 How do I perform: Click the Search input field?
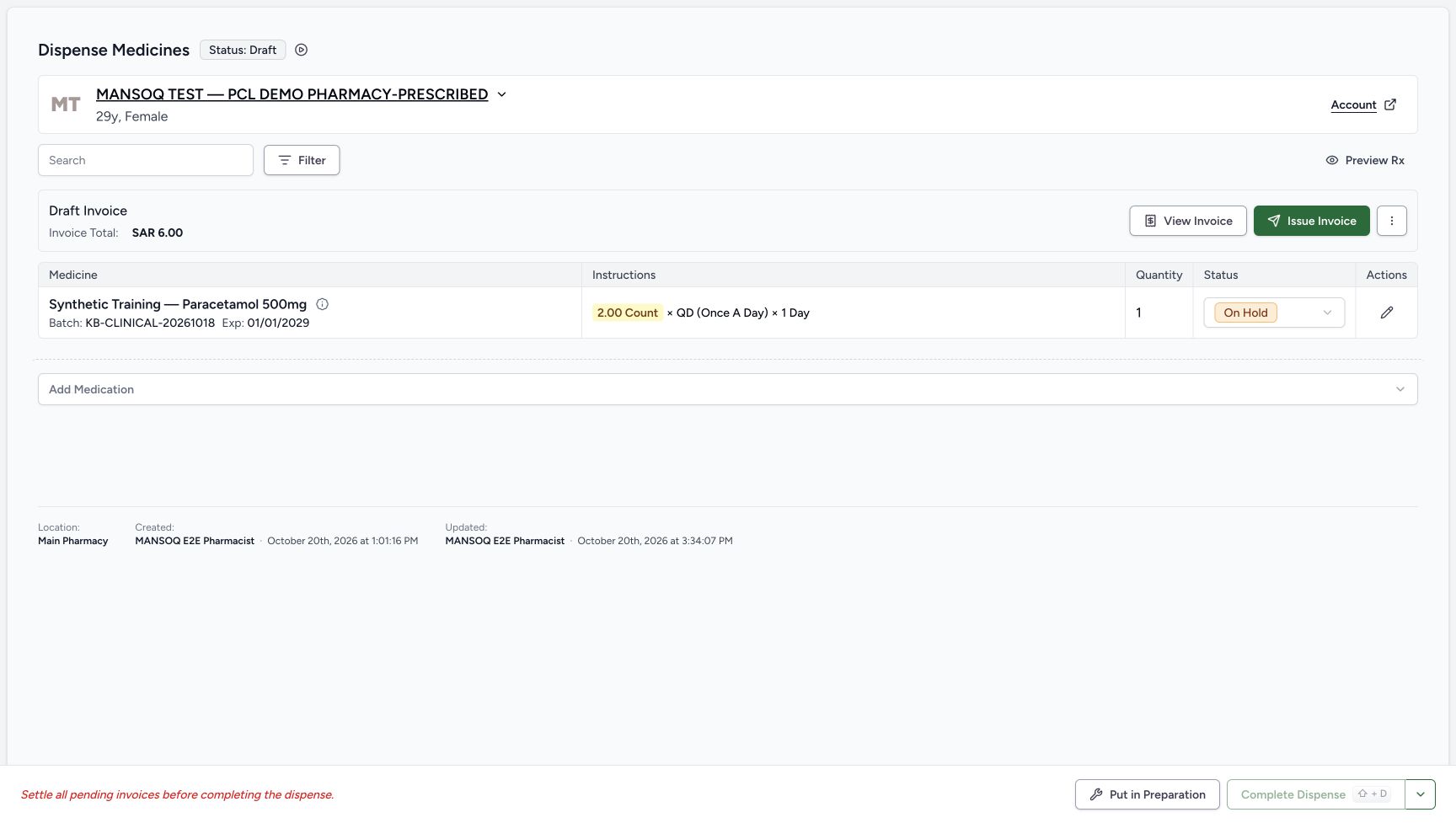146,160
